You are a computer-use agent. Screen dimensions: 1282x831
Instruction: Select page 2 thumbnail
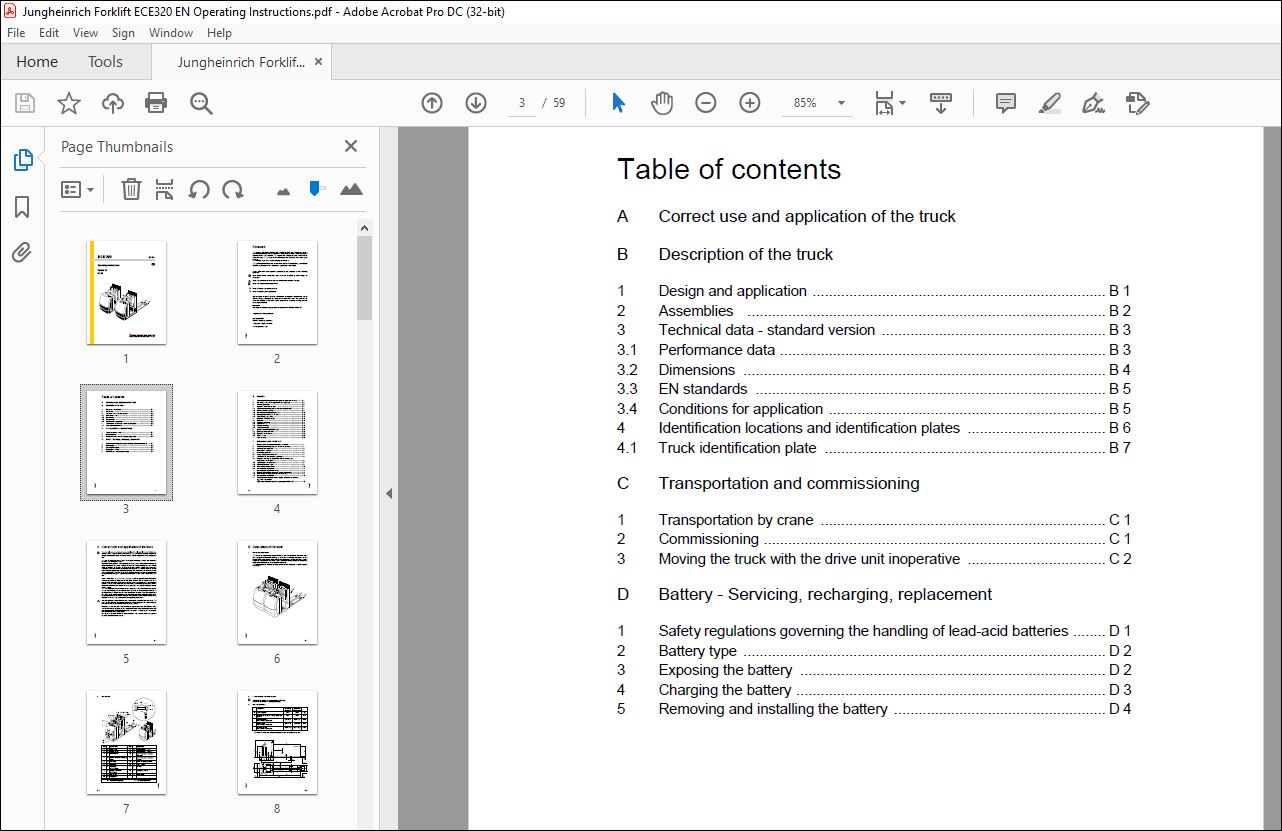click(277, 293)
